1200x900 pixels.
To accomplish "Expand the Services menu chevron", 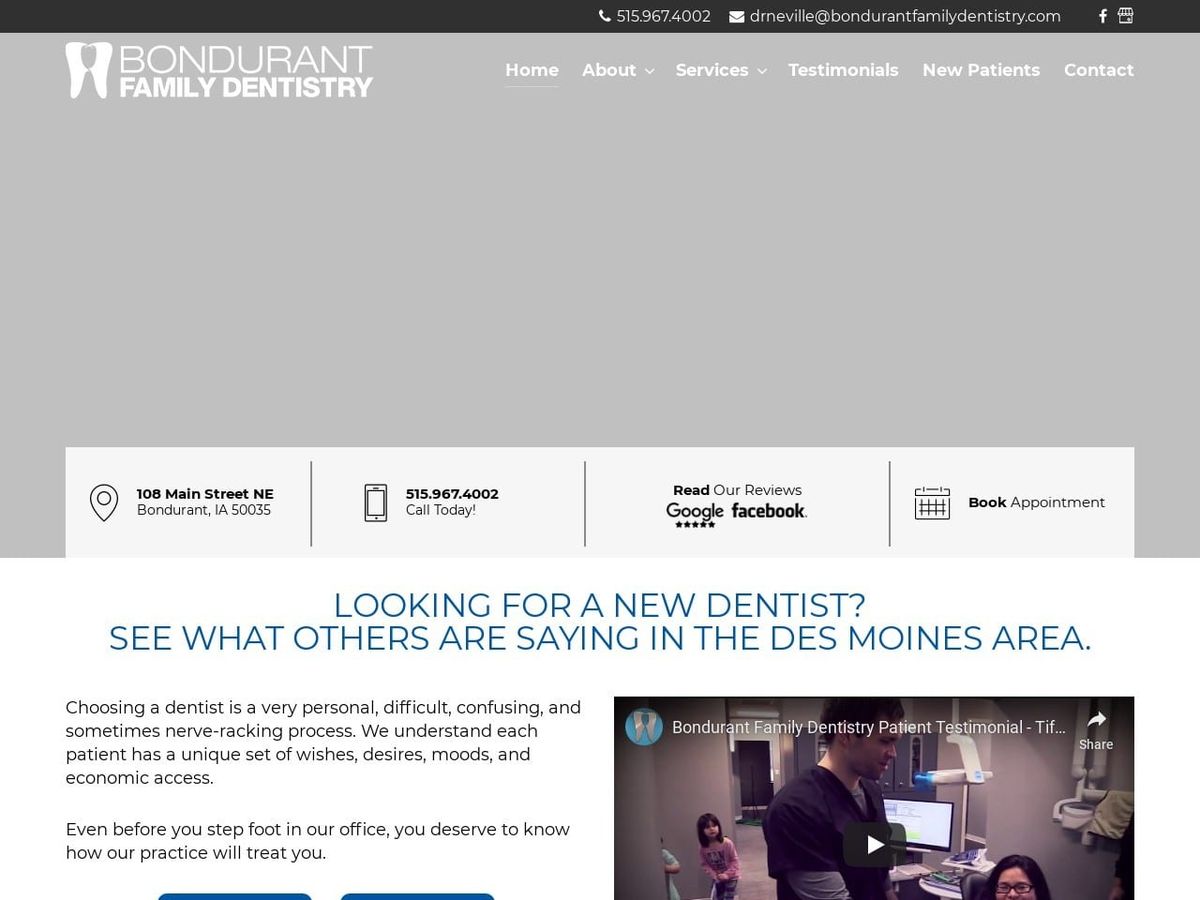I will [762, 71].
